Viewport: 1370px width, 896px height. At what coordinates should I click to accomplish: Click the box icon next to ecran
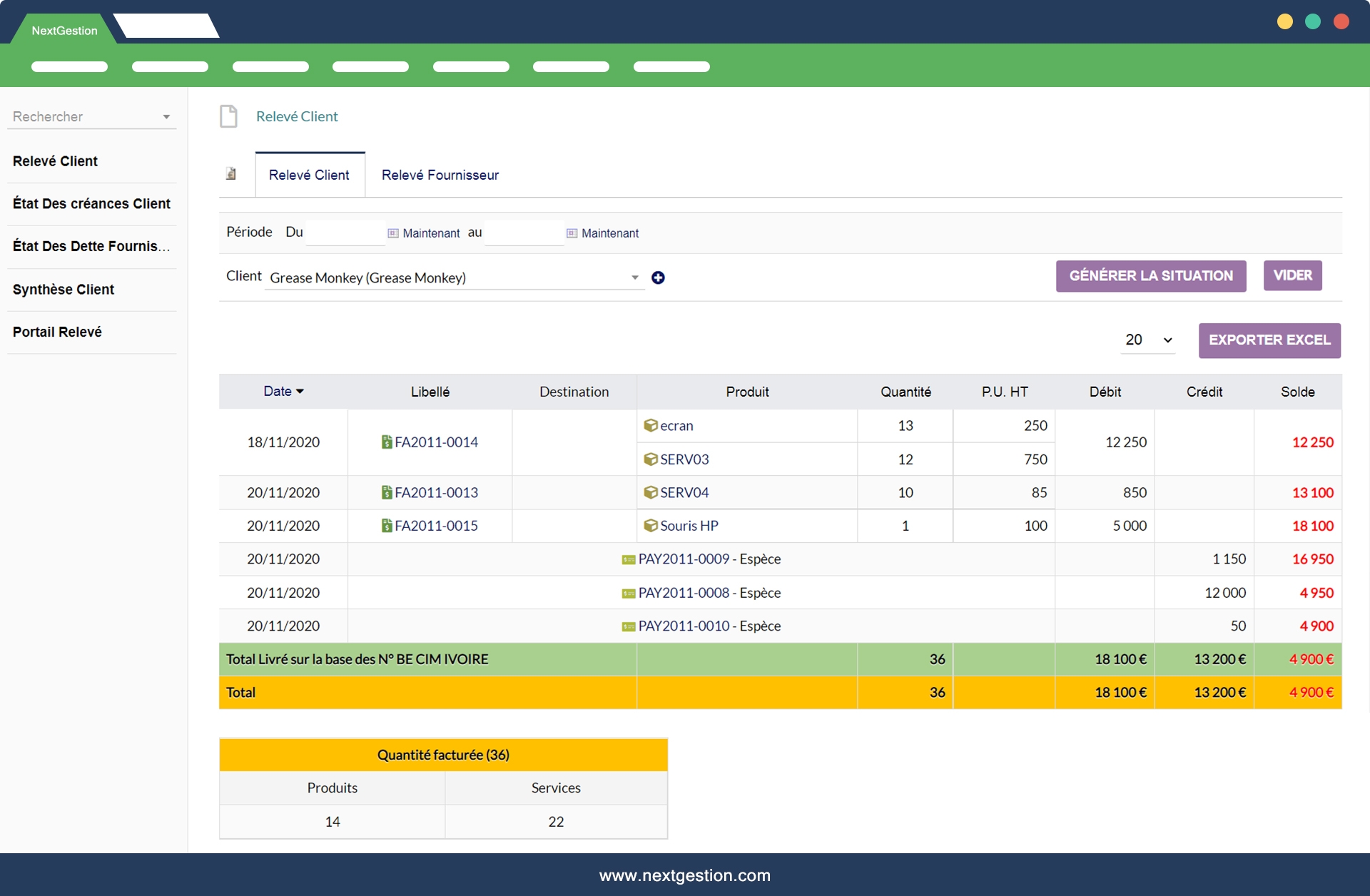click(x=650, y=425)
